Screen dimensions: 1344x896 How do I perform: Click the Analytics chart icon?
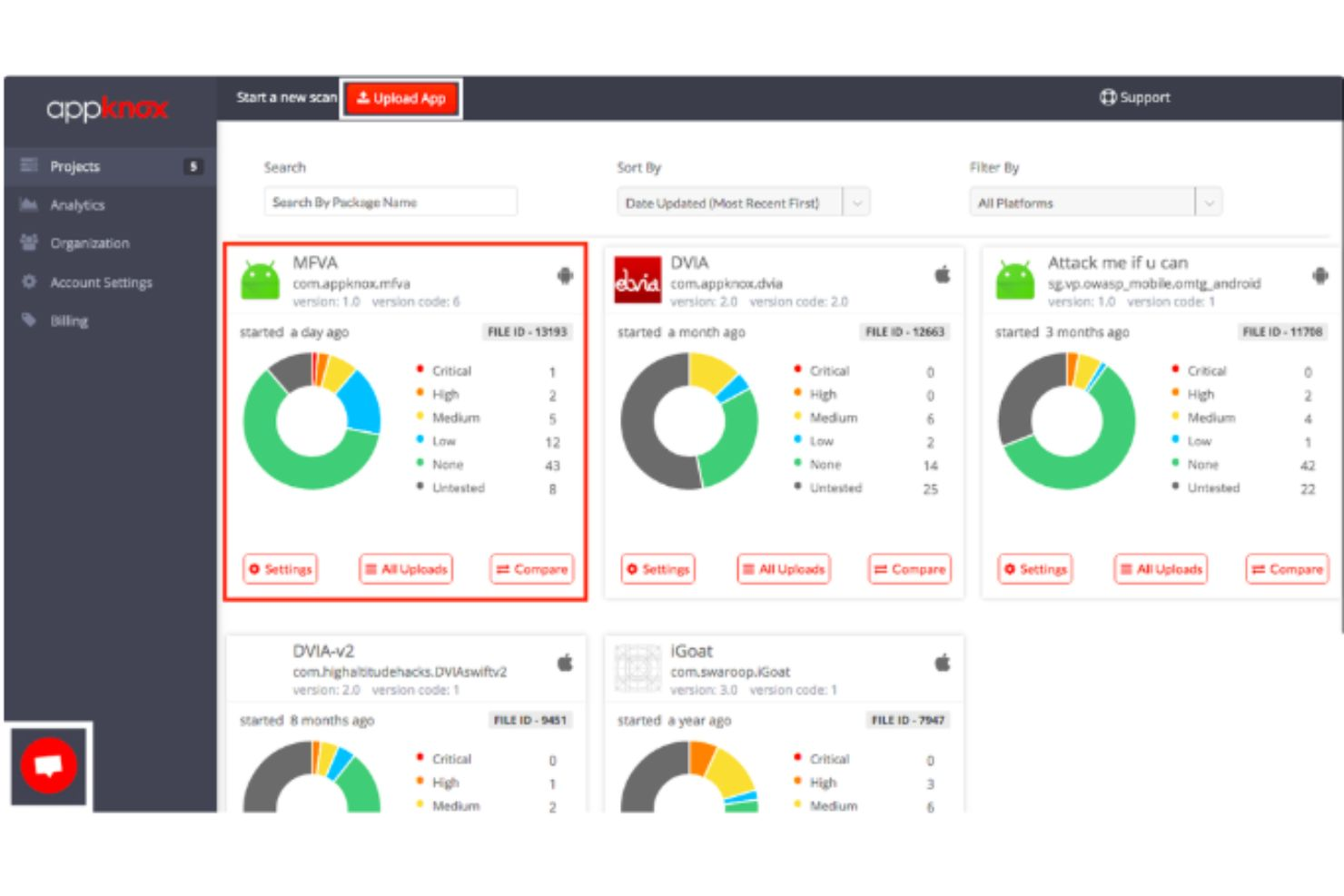pos(29,204)
